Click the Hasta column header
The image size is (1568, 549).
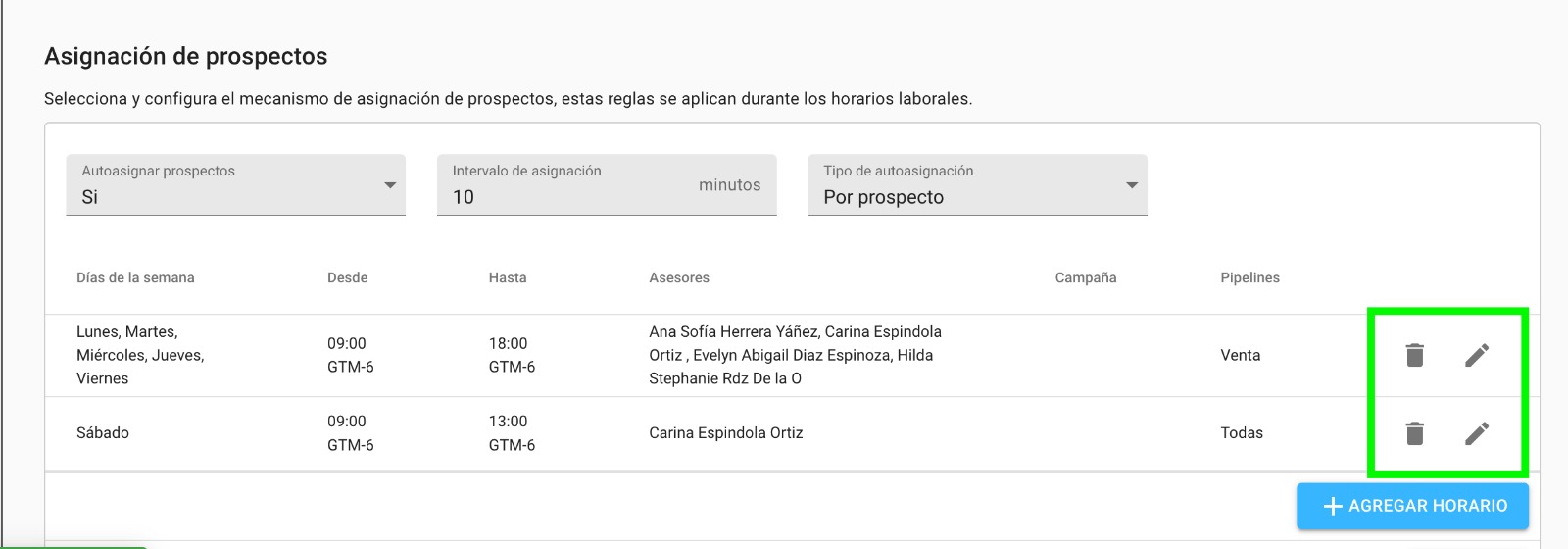[508, 277]
